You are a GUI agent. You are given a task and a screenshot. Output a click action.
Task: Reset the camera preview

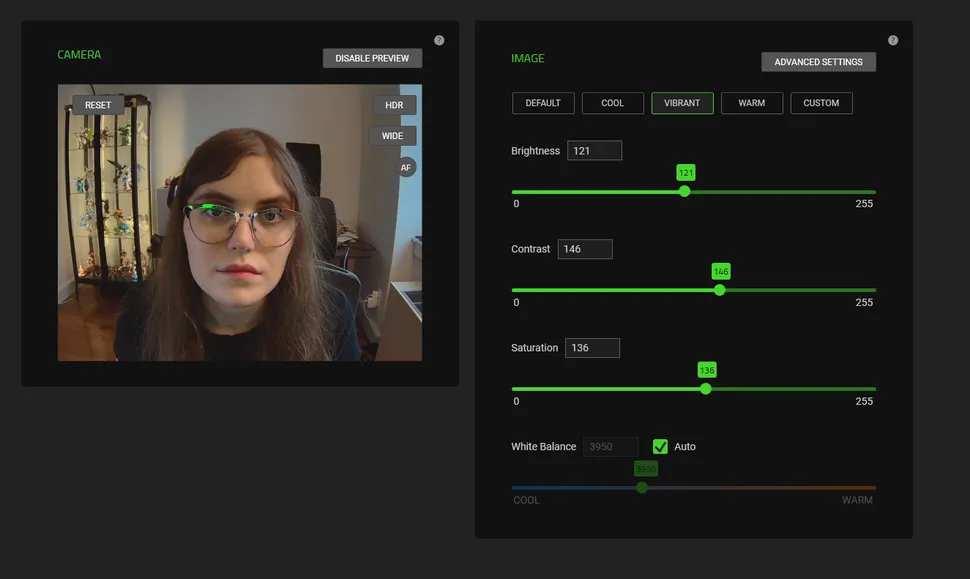98,105
